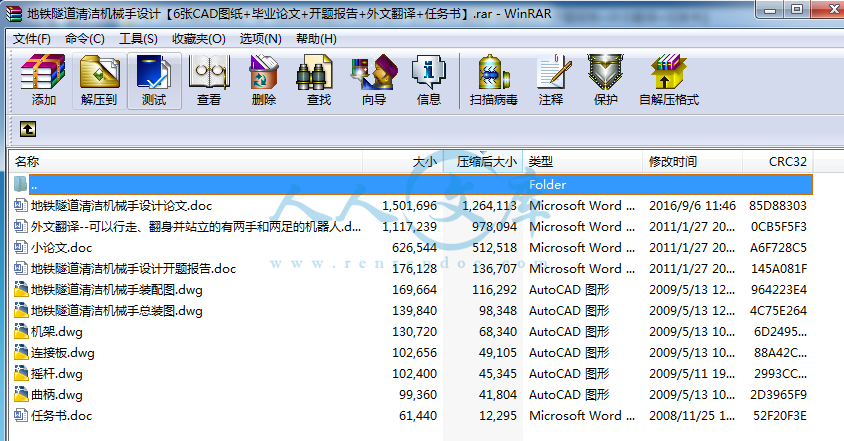The image size is (844, 441).
Task: Open the 收藏夹(O) menu
Action: pyautogui.click(x=199, y=39)
